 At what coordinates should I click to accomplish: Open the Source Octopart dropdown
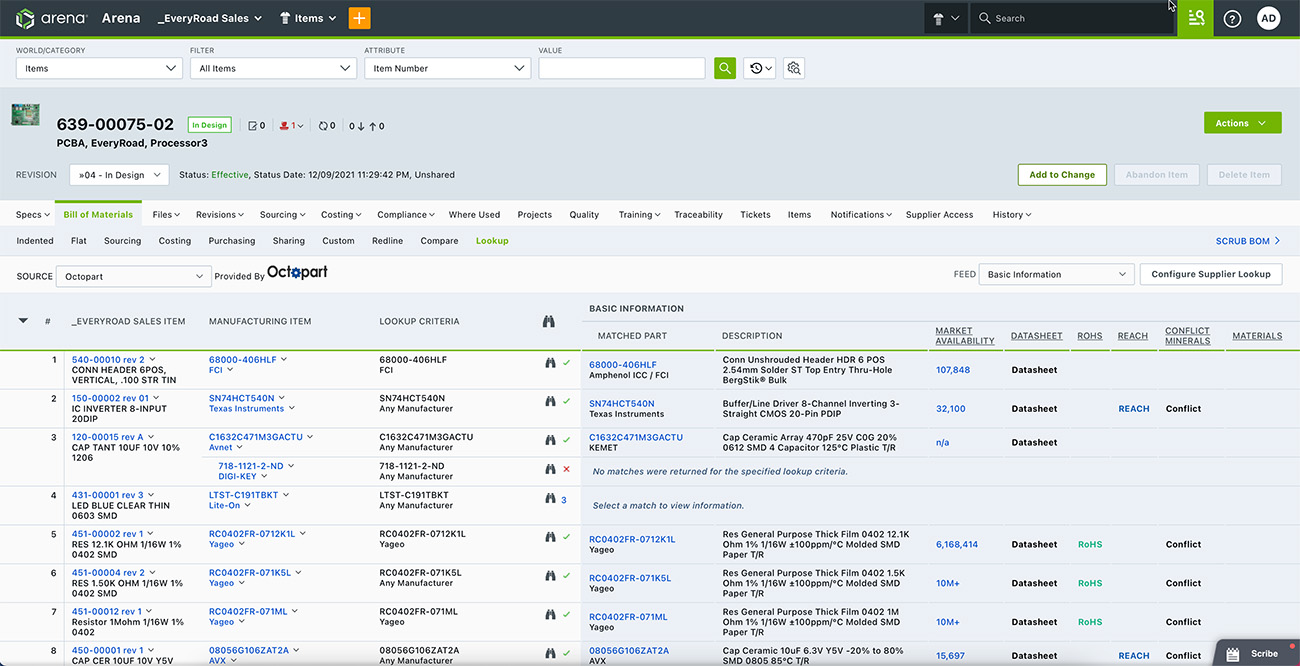point(133,276)
